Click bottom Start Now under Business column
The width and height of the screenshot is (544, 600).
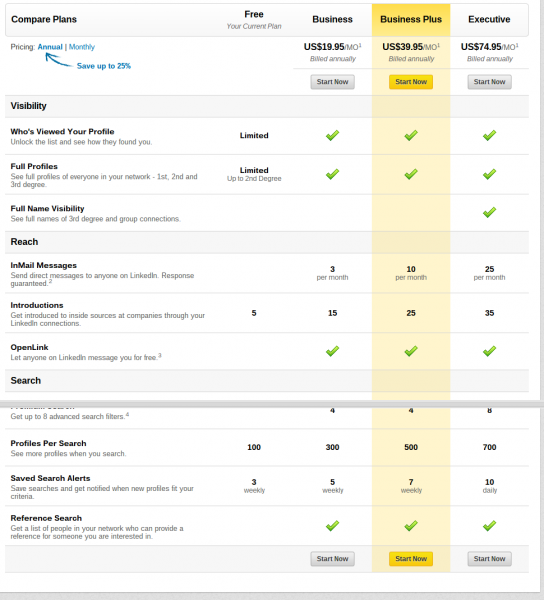click(332, 559)
